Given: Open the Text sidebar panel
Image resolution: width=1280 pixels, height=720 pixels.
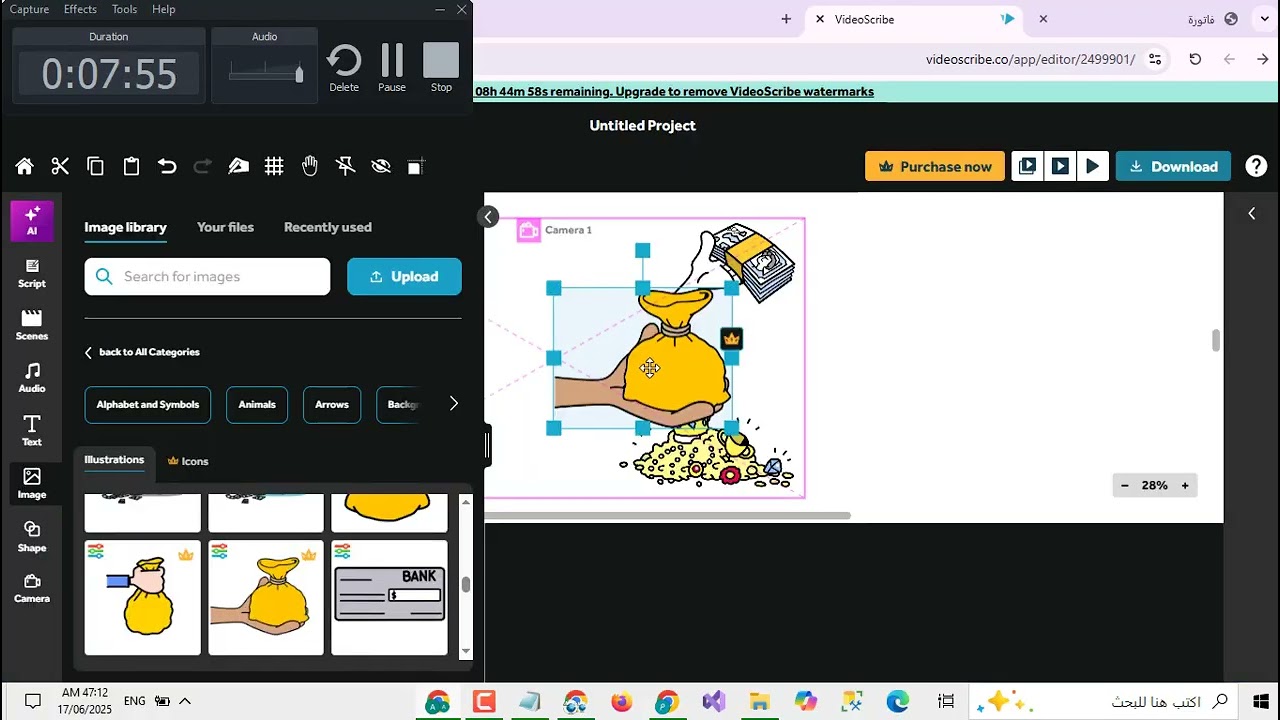Looking at the screenshot, I should (x=32, y=431).
